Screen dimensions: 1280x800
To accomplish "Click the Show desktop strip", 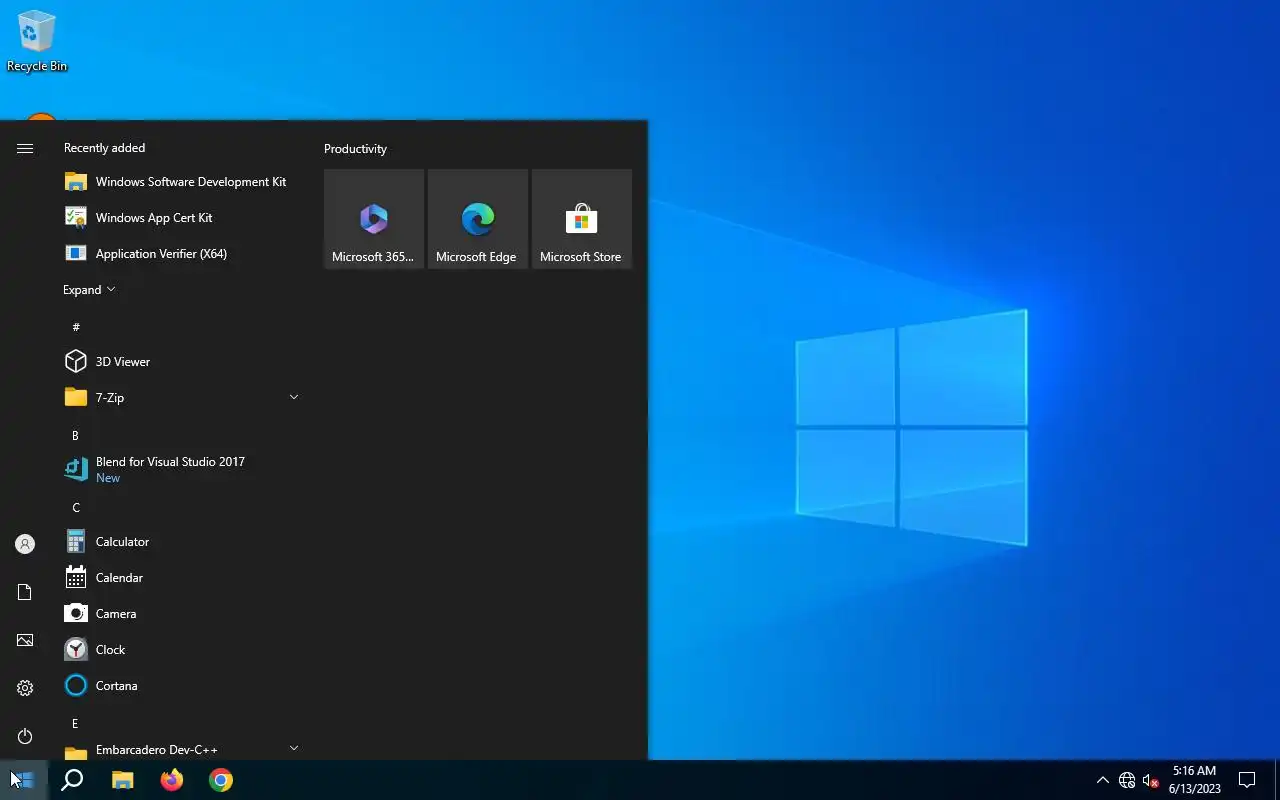I will tap(1277, 780).
